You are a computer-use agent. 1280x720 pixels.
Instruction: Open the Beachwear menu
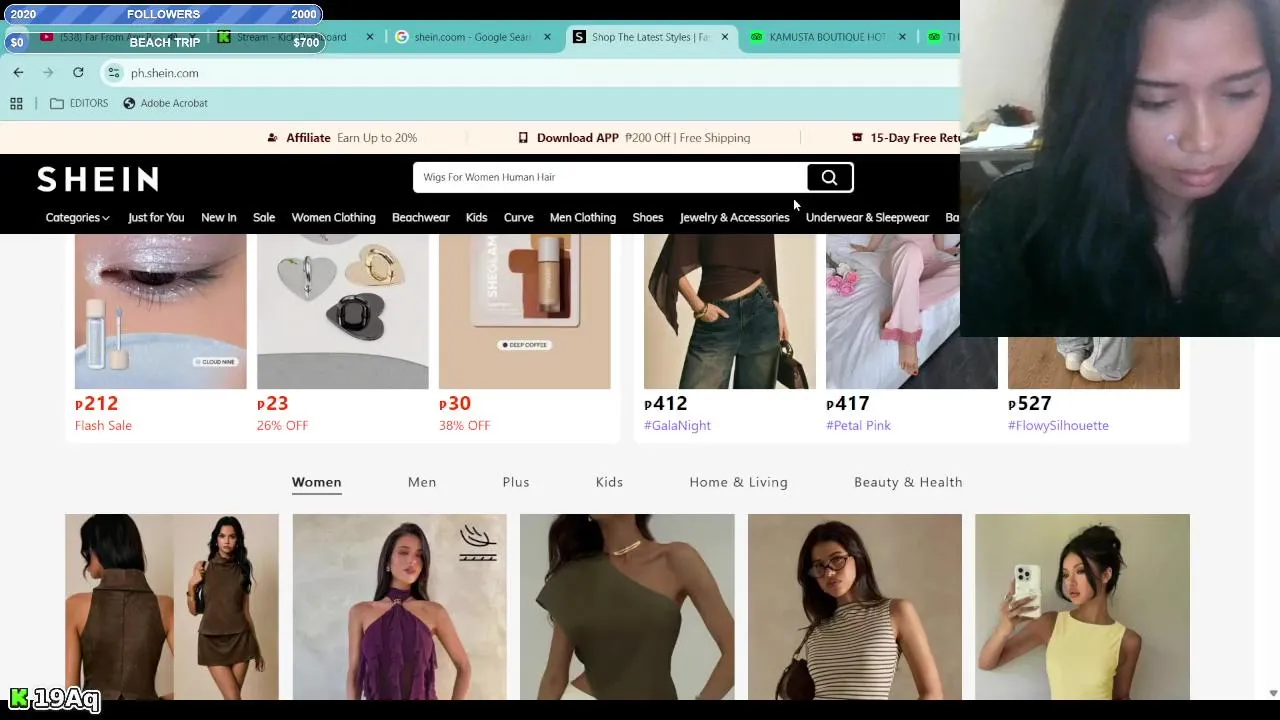point(420,217)
